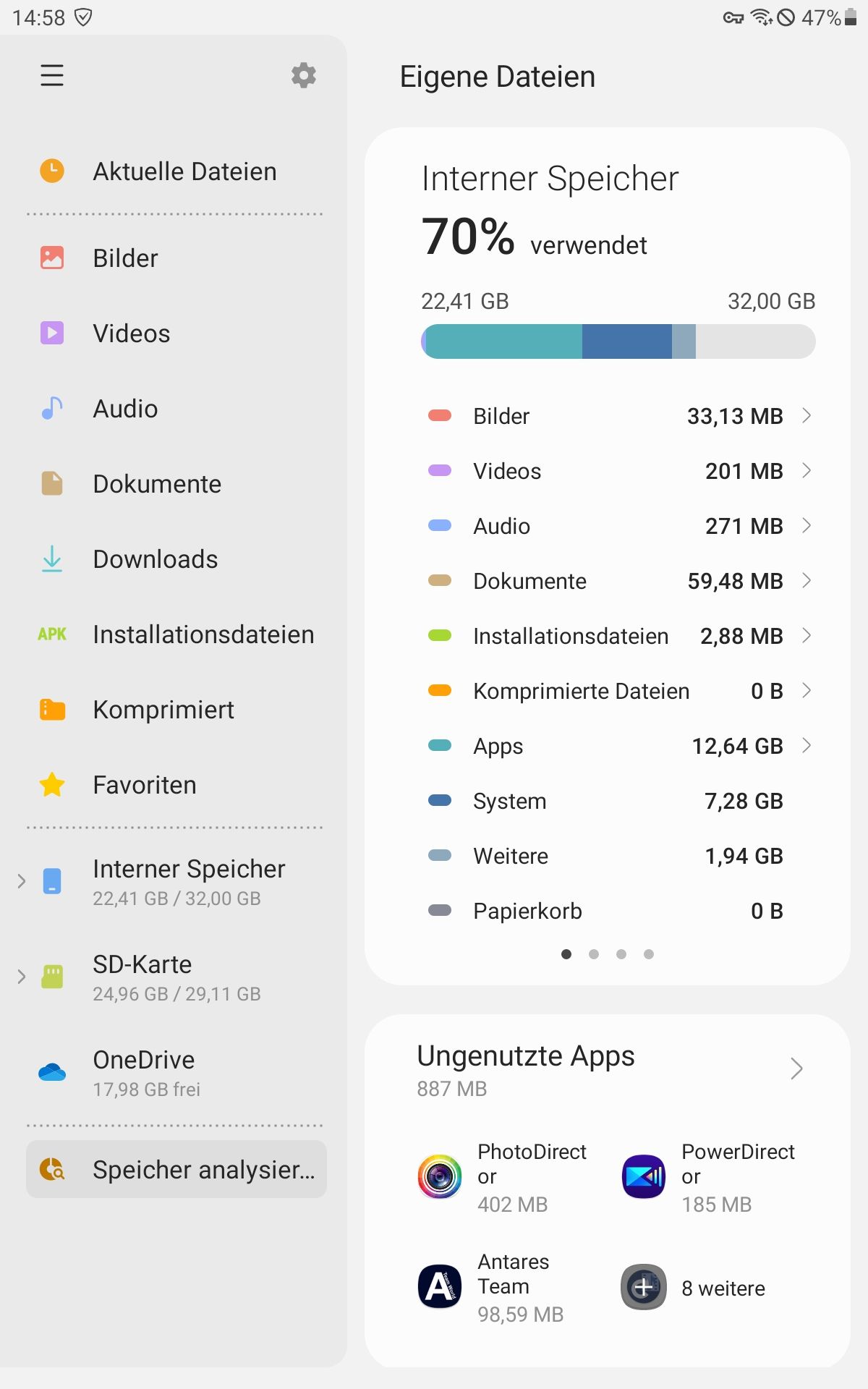Expand the SD-Karte tree arrow
Image resolution: width=868 pixels, height=1389 pixels.
pos(22,977)
